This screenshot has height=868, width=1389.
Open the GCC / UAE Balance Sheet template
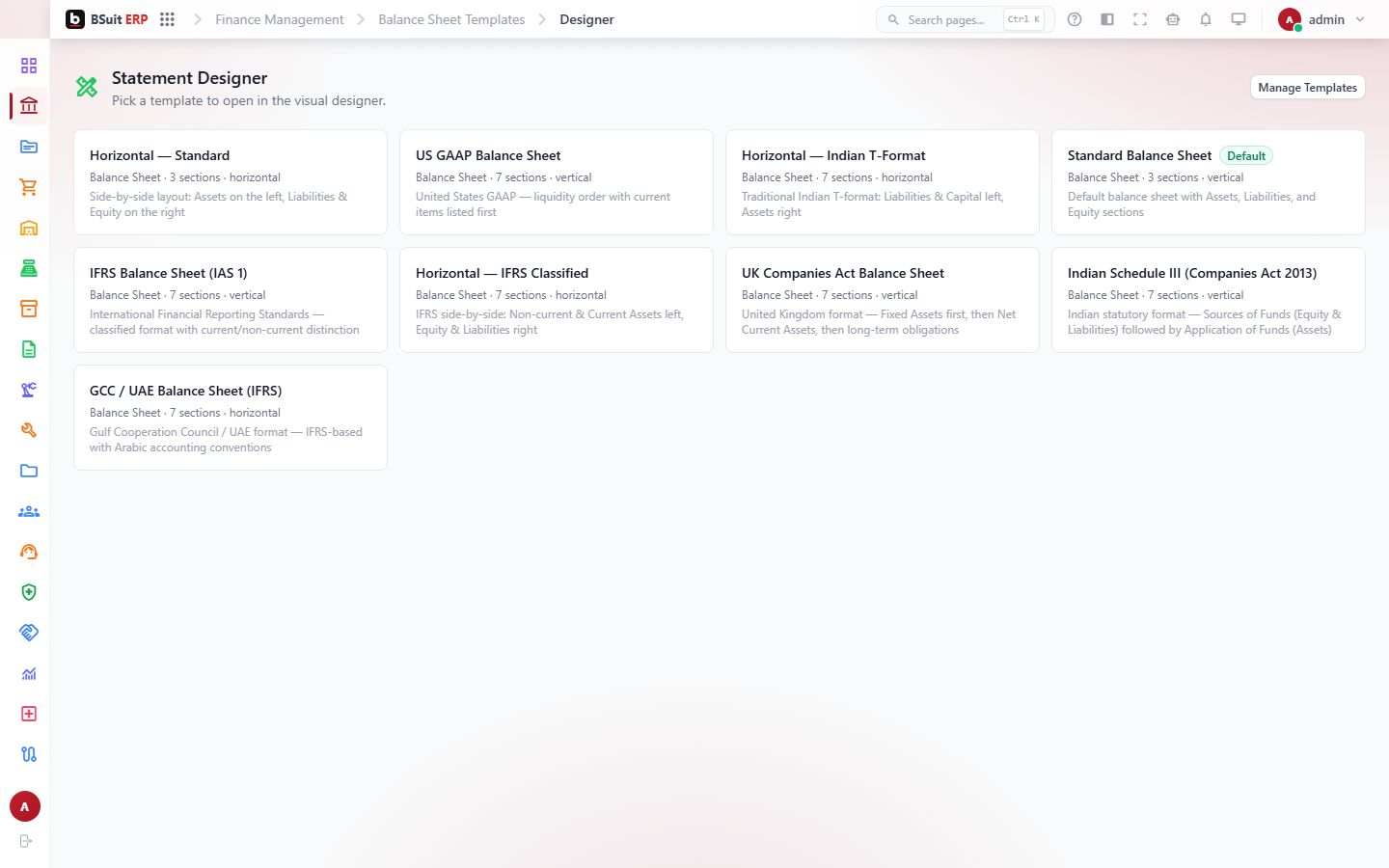231,418
